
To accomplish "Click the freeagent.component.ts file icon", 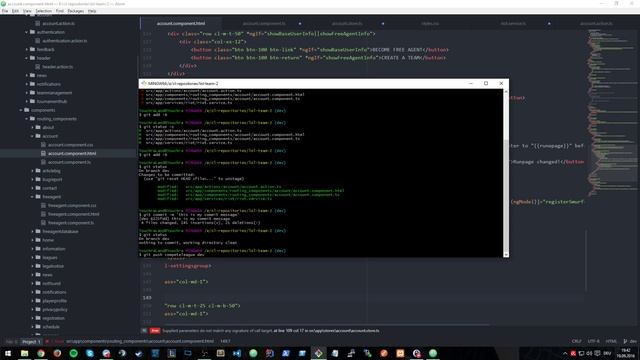I will point(43,223).
